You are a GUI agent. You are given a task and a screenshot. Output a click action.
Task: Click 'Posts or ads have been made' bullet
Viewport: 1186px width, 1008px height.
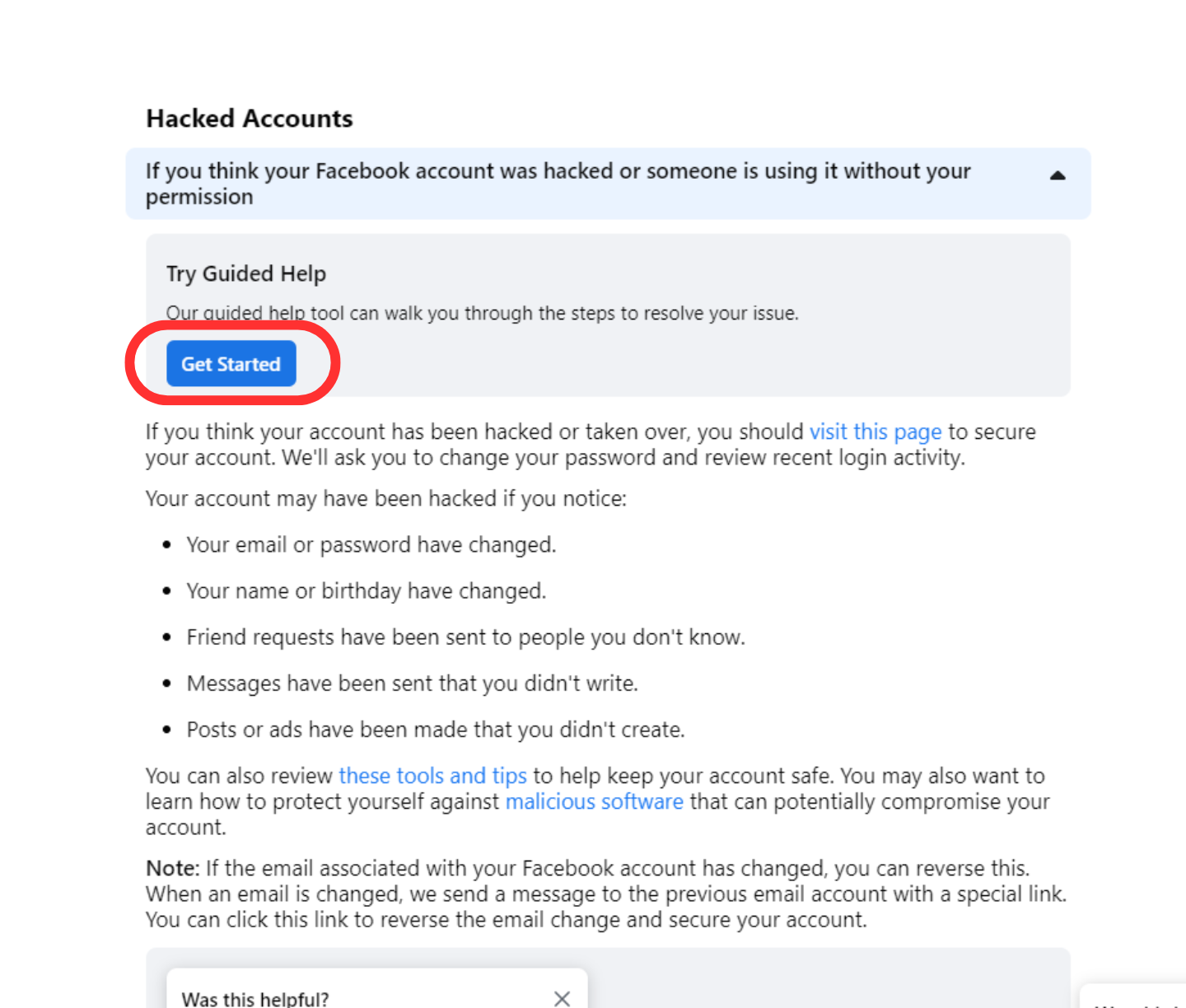[x=435, y=730]
